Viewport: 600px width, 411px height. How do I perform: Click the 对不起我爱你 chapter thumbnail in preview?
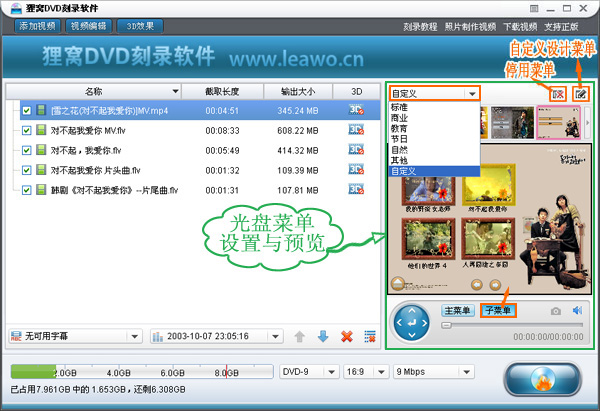tap(488, 184)
